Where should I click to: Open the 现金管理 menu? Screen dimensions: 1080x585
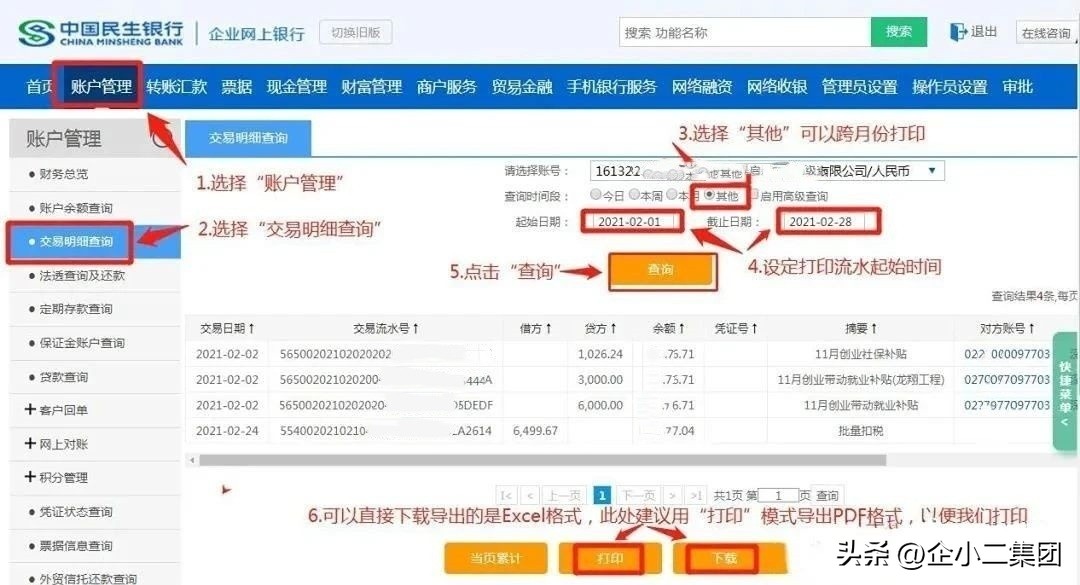[x=297, y=87]
